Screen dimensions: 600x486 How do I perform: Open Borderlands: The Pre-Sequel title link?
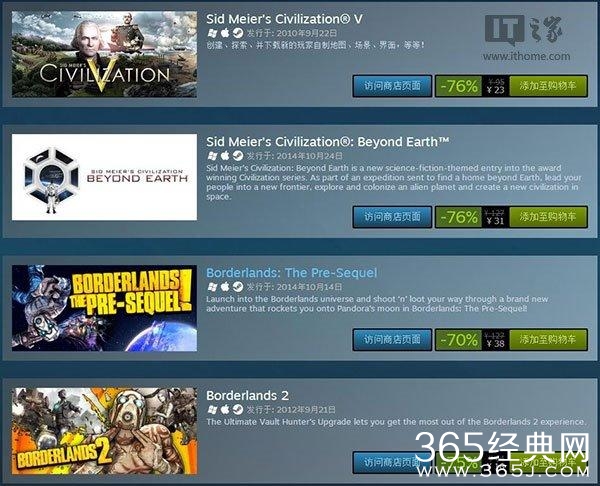292,273
